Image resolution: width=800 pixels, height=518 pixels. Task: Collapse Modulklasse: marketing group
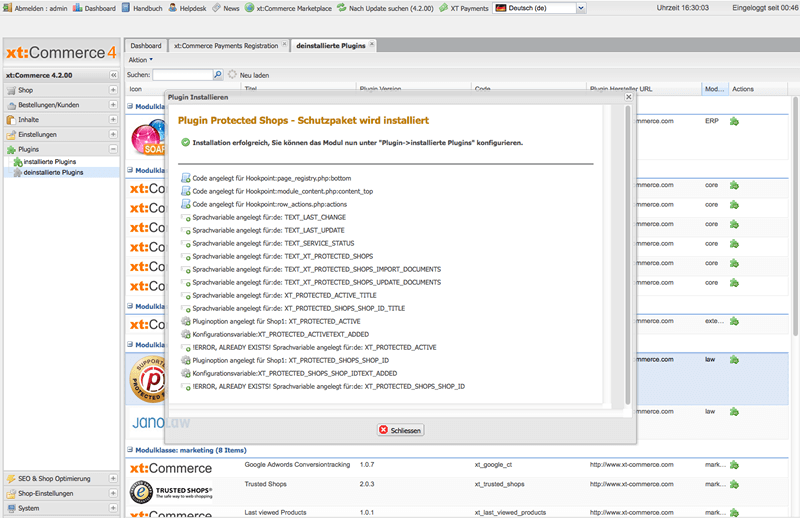(x=130, y=450)
